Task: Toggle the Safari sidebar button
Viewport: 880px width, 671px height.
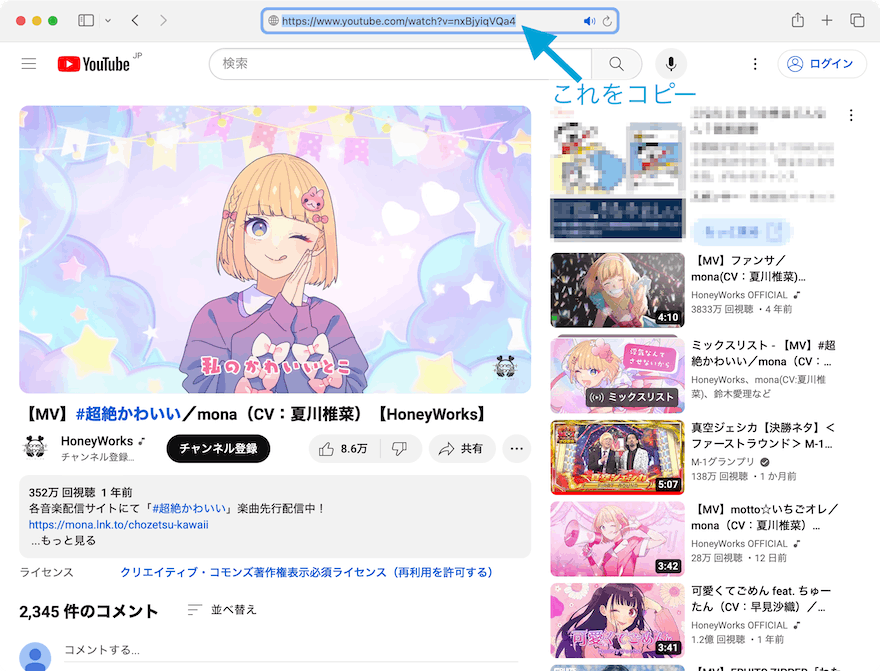Action: (x=86, y=21)
